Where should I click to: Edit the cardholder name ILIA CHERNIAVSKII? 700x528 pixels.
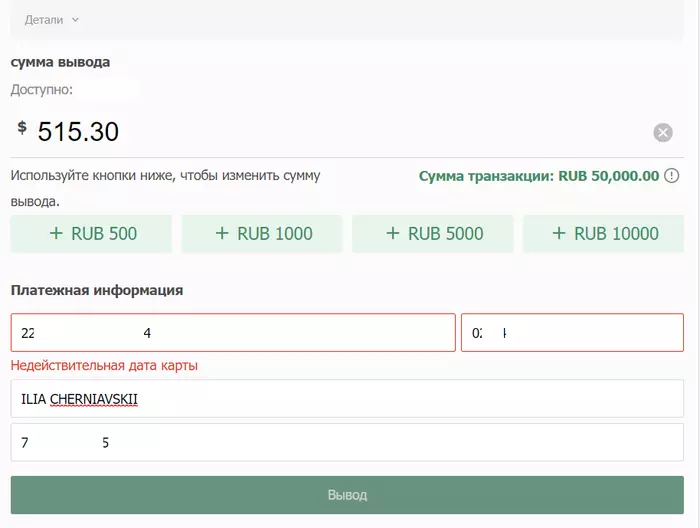(347, 399)
